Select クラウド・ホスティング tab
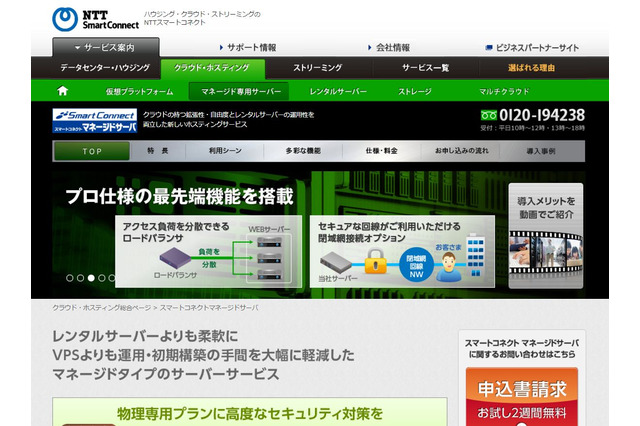This screenshot has height=426, width=640. [x=212, y=68]
